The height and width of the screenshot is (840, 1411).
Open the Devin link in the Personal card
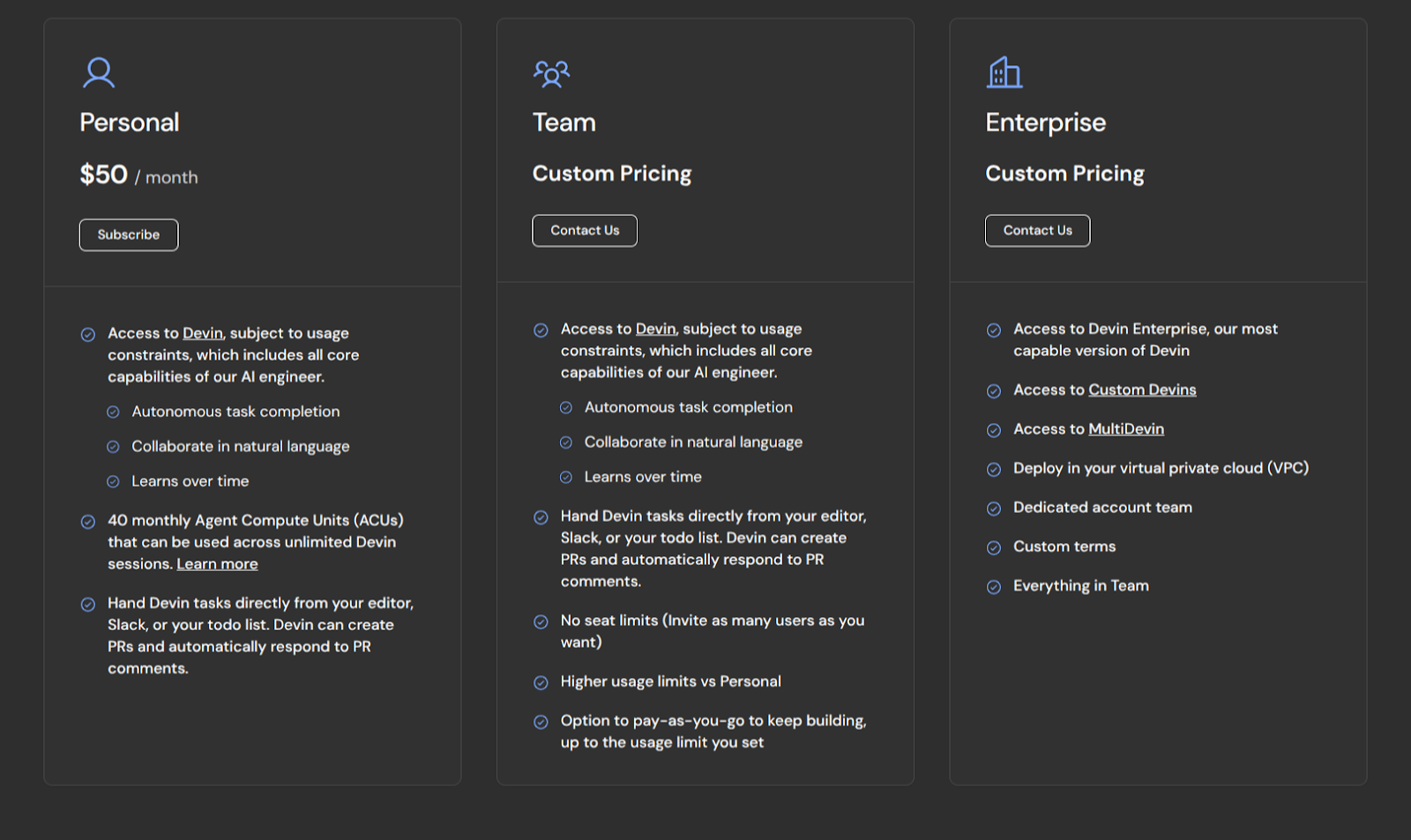pyautogui.click(x=203, y=333)
